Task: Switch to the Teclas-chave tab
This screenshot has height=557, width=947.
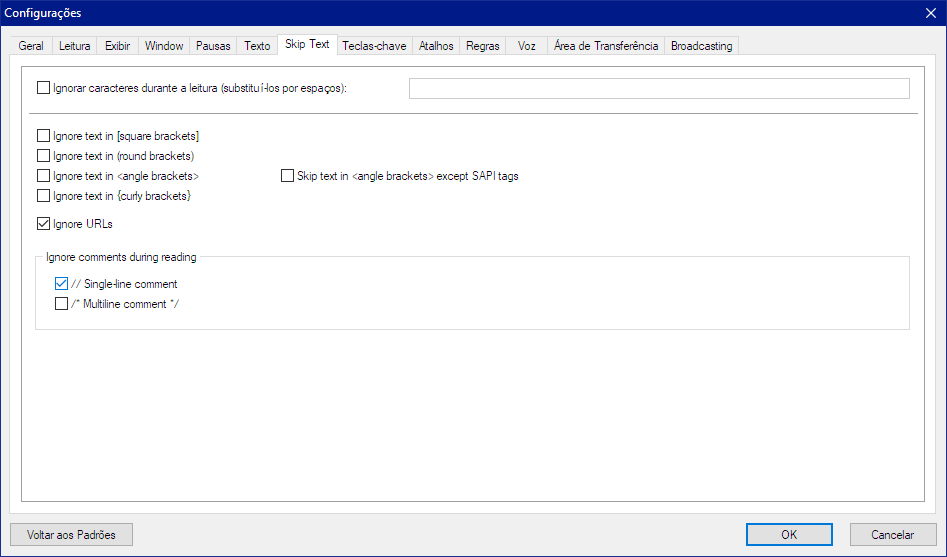Action: 374,46
